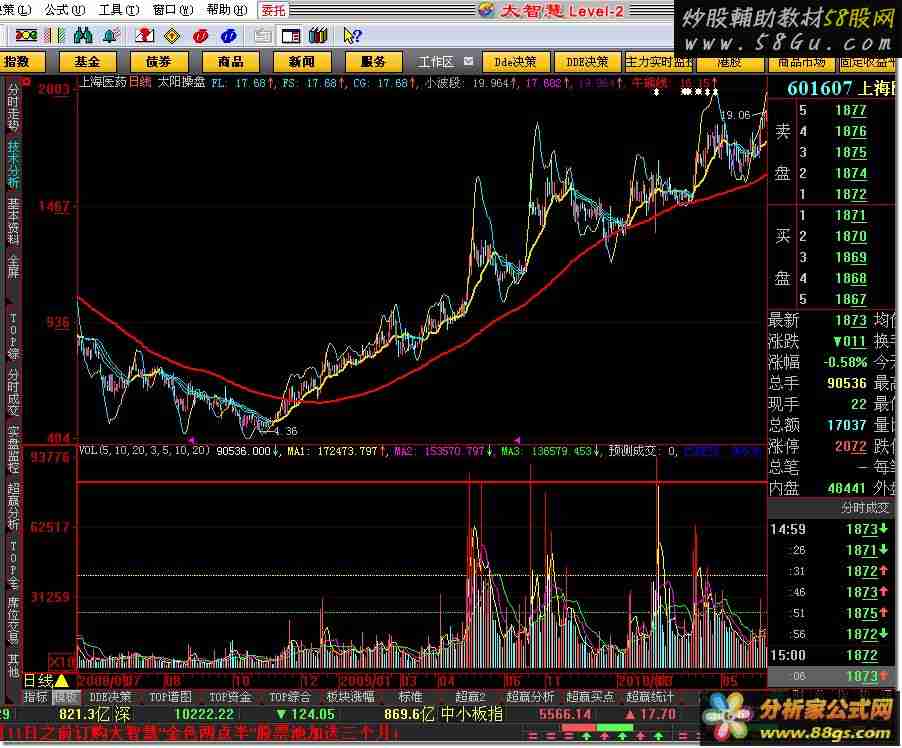Select the 全屏 sidebar tab
902x748 pixels.
click(13, 266)
